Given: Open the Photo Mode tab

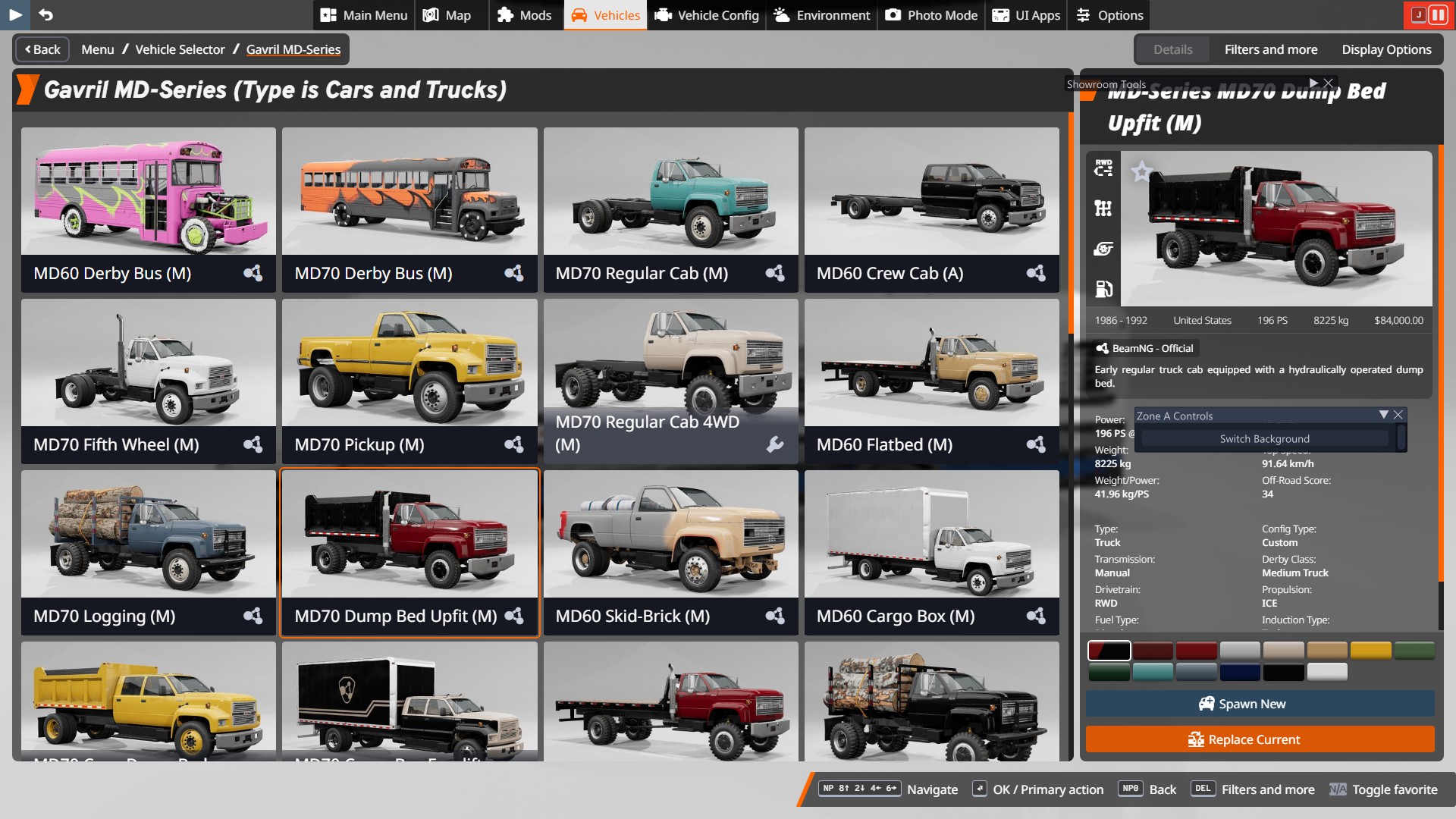Looking at the screenshot, I should pos(931,15).
